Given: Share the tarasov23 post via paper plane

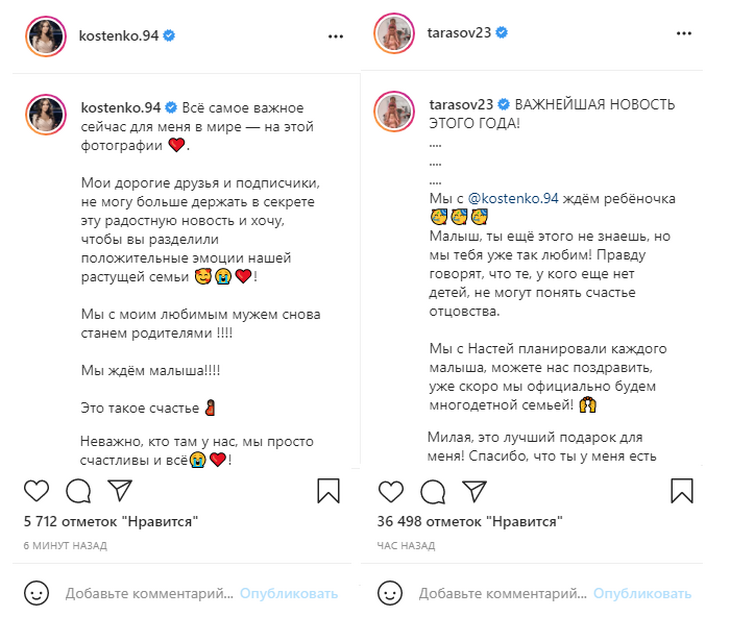Looking at the screenshot, I should 473,491.
